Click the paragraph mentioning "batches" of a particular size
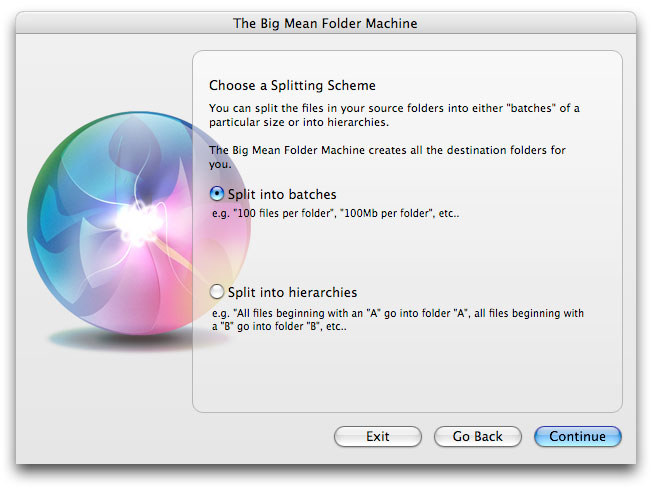Image resolution: width=652 pixels, height=488 pixels. [394, 115]
